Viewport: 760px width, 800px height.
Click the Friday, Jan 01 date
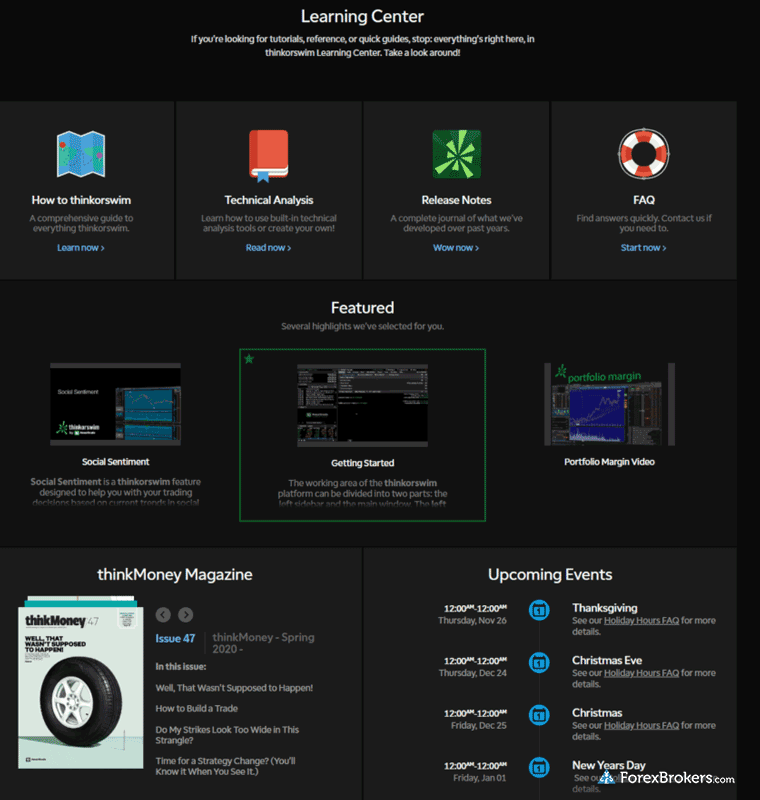[479, 778]
